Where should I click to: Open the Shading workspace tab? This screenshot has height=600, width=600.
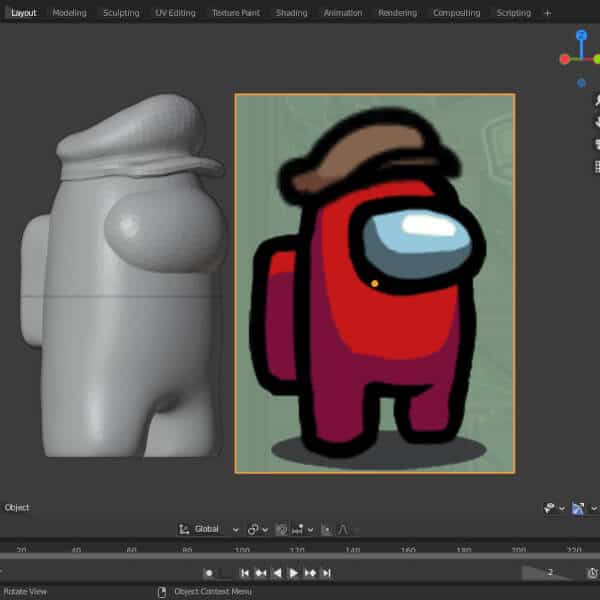291,13
